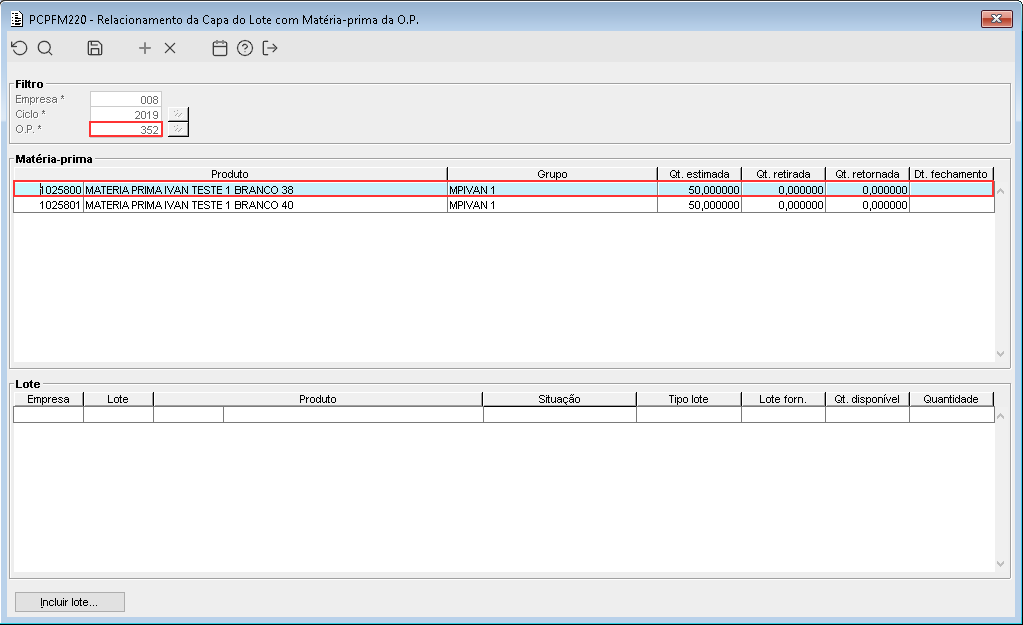Select MATERIA PRIMA IVAN TESTE 1 BRANCO 38

[266, 190]
